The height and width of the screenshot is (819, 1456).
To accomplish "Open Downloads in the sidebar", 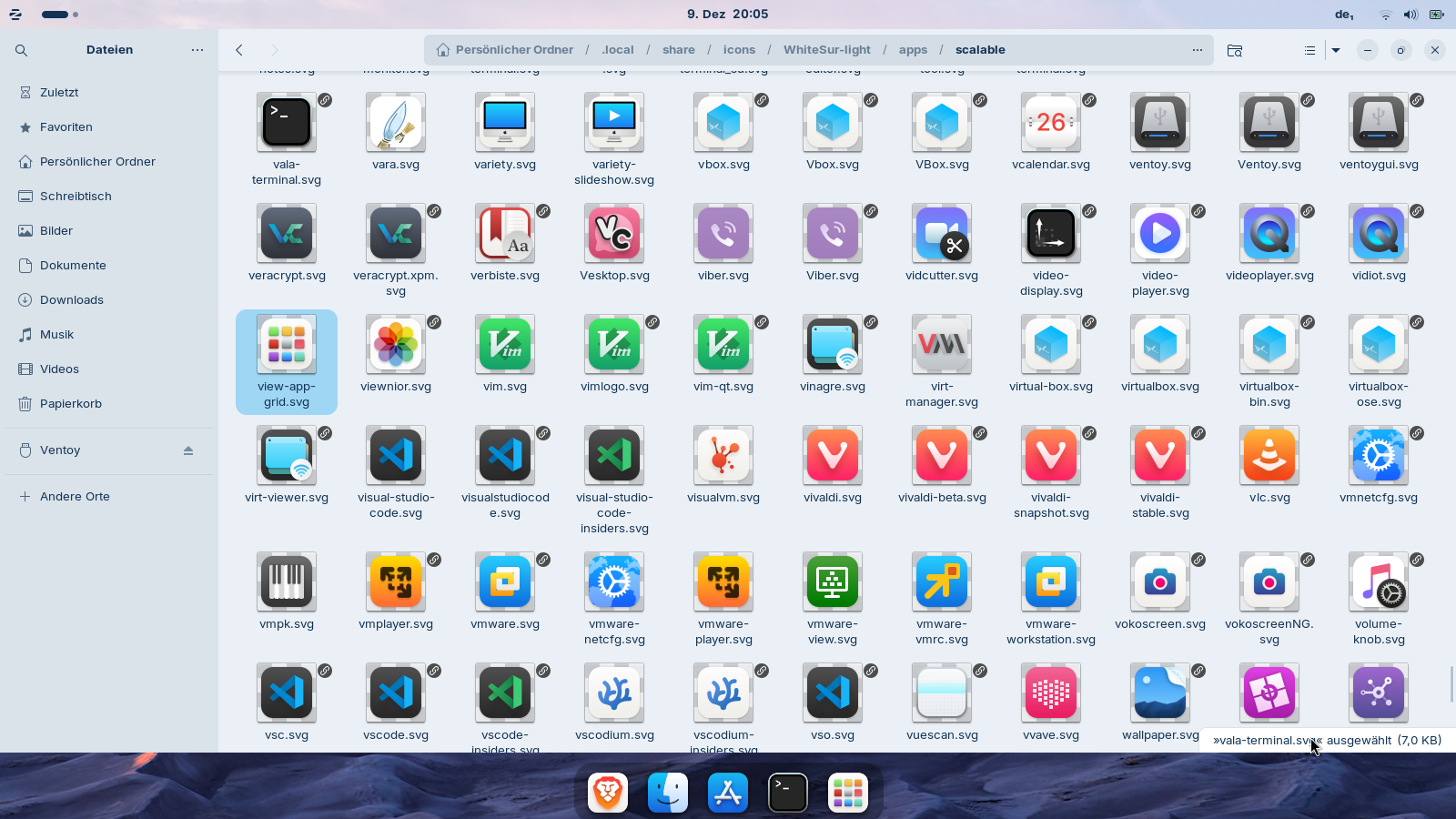I will [72, 300].
